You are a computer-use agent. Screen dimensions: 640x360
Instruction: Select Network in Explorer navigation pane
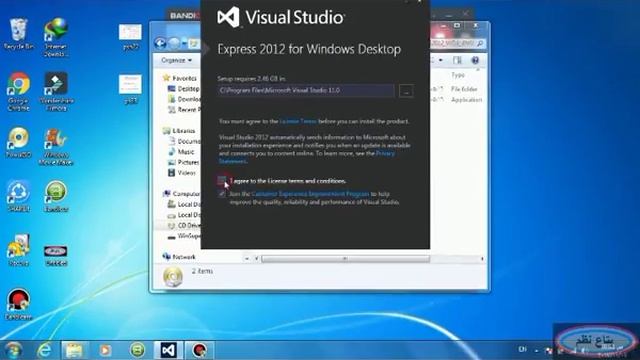point(179,257)
